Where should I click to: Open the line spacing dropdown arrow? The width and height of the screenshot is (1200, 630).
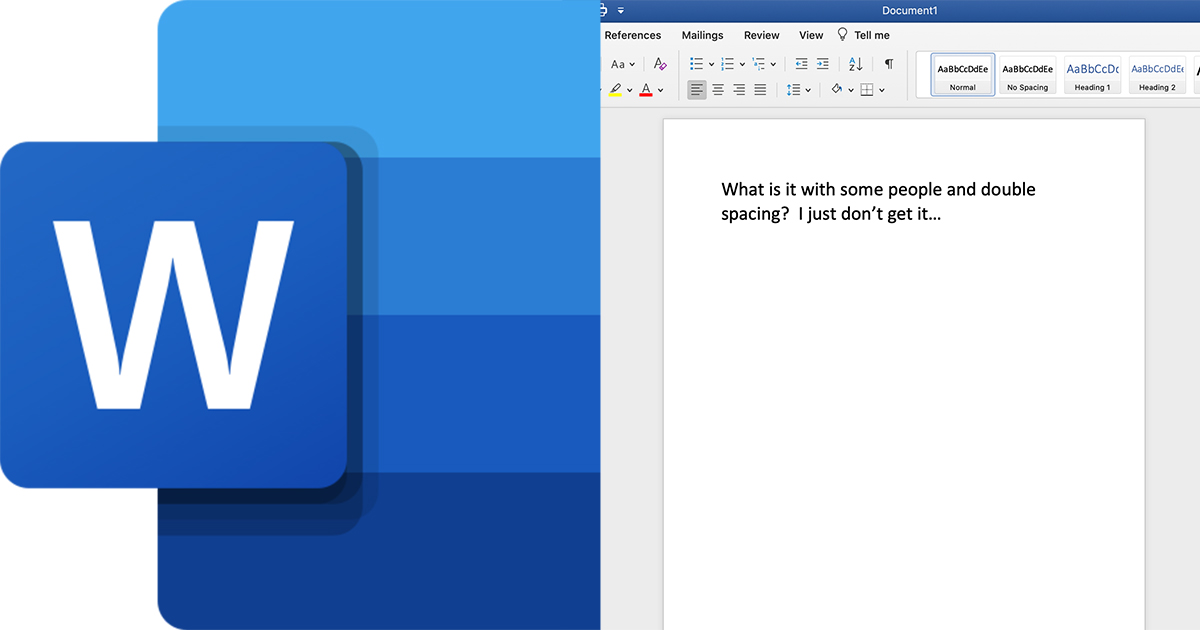point(808,91)
